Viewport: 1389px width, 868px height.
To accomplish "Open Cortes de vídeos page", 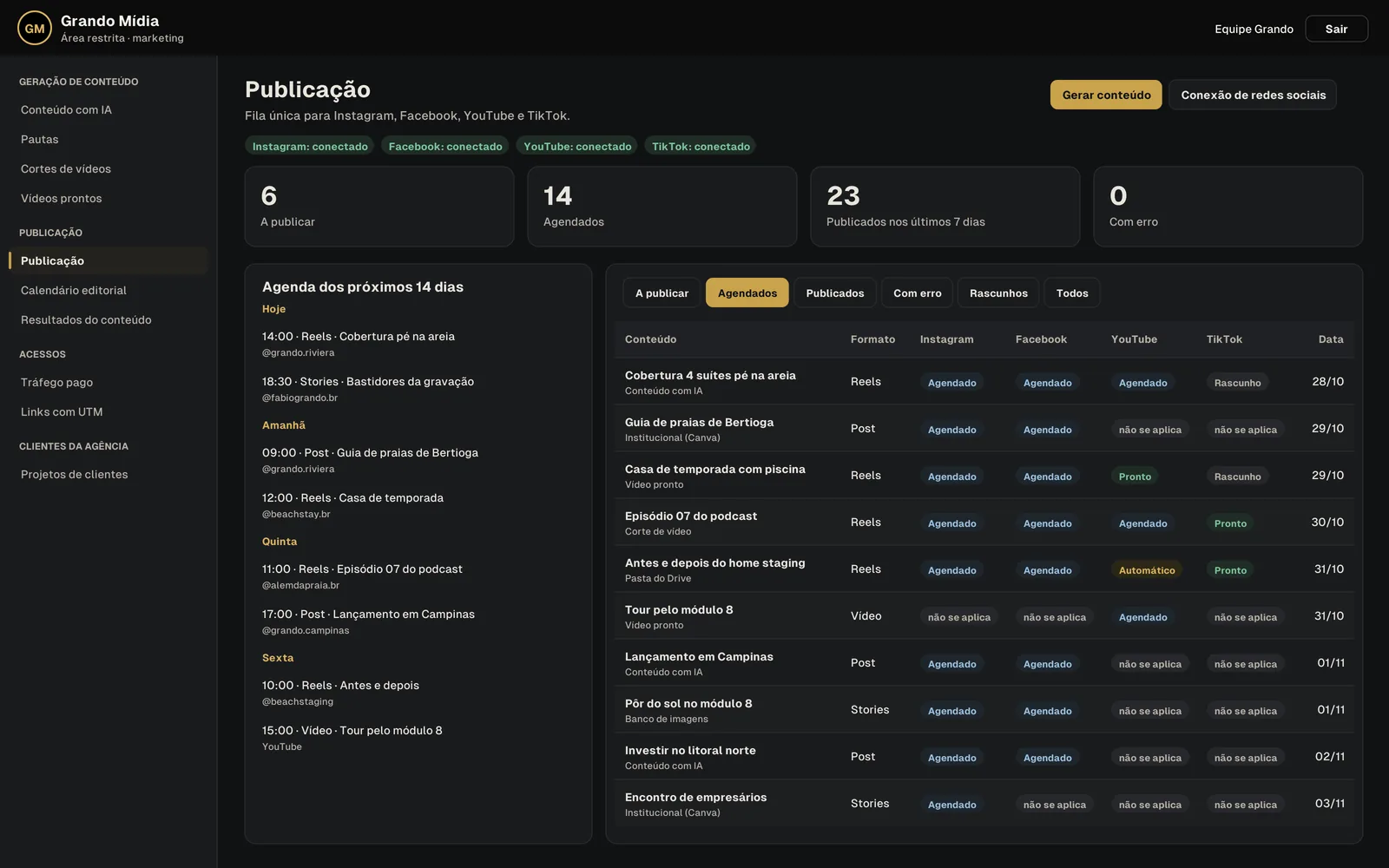I will tap(109, 169).
